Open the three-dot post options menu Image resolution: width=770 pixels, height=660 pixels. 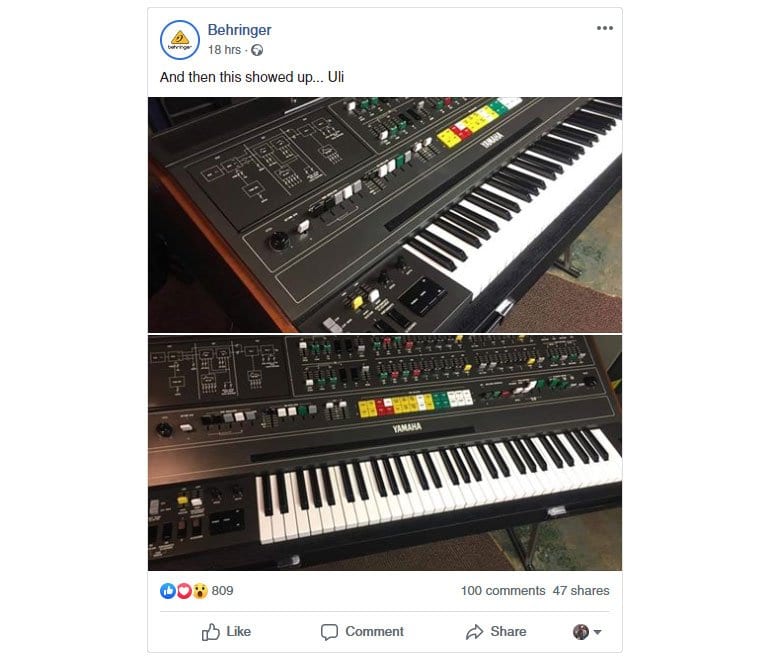605,28
